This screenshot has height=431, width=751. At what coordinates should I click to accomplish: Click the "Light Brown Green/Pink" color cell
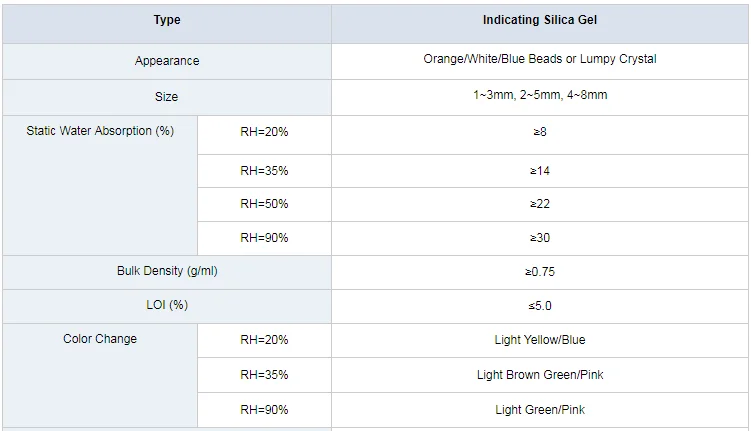pos(540,375)
